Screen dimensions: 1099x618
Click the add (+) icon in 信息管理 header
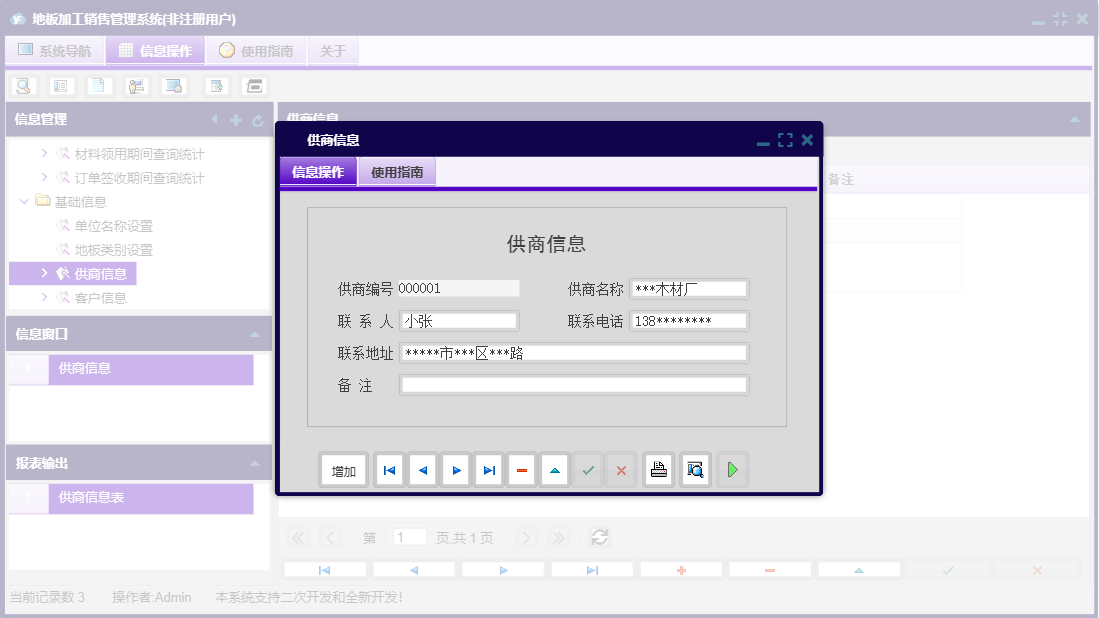234,119
